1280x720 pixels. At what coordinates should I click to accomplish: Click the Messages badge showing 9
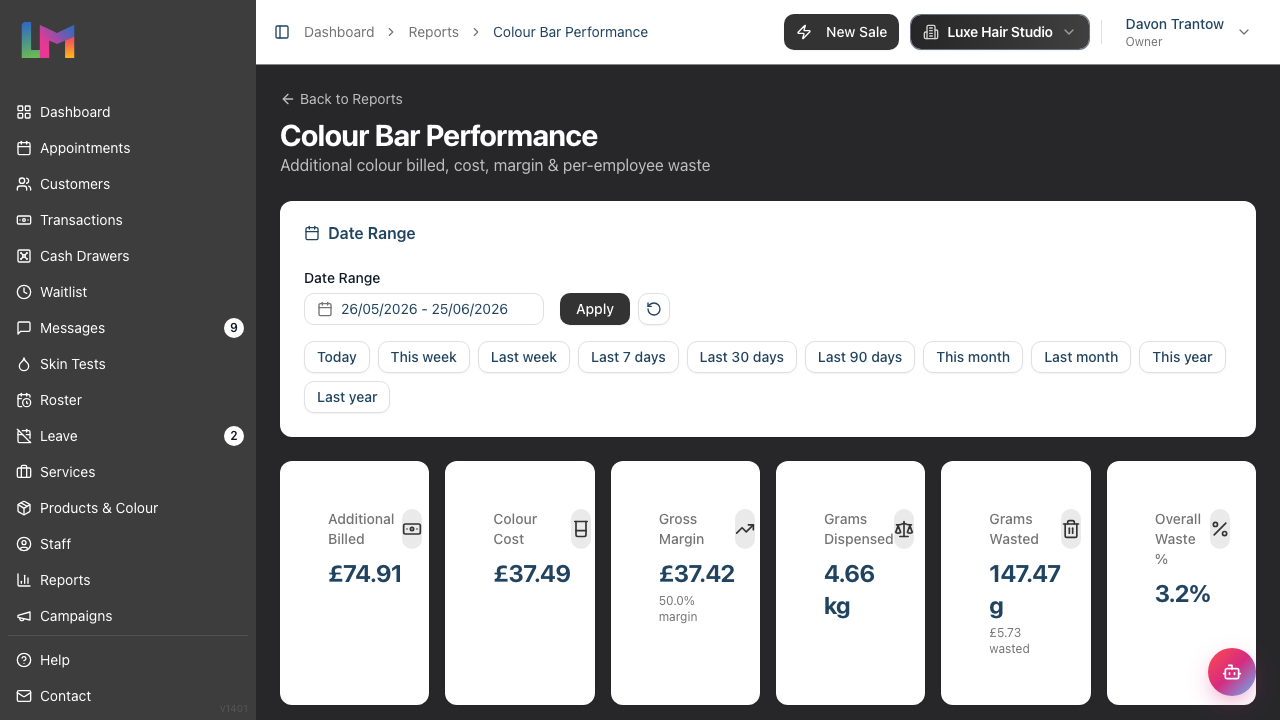tap(234, 328)
